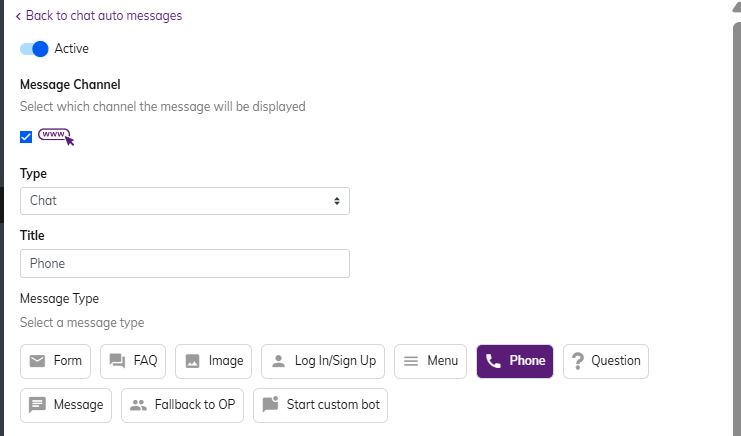Viewport: 741px width, 436px height.
Task: Choose the Question message type button
Action: [606, 361]
